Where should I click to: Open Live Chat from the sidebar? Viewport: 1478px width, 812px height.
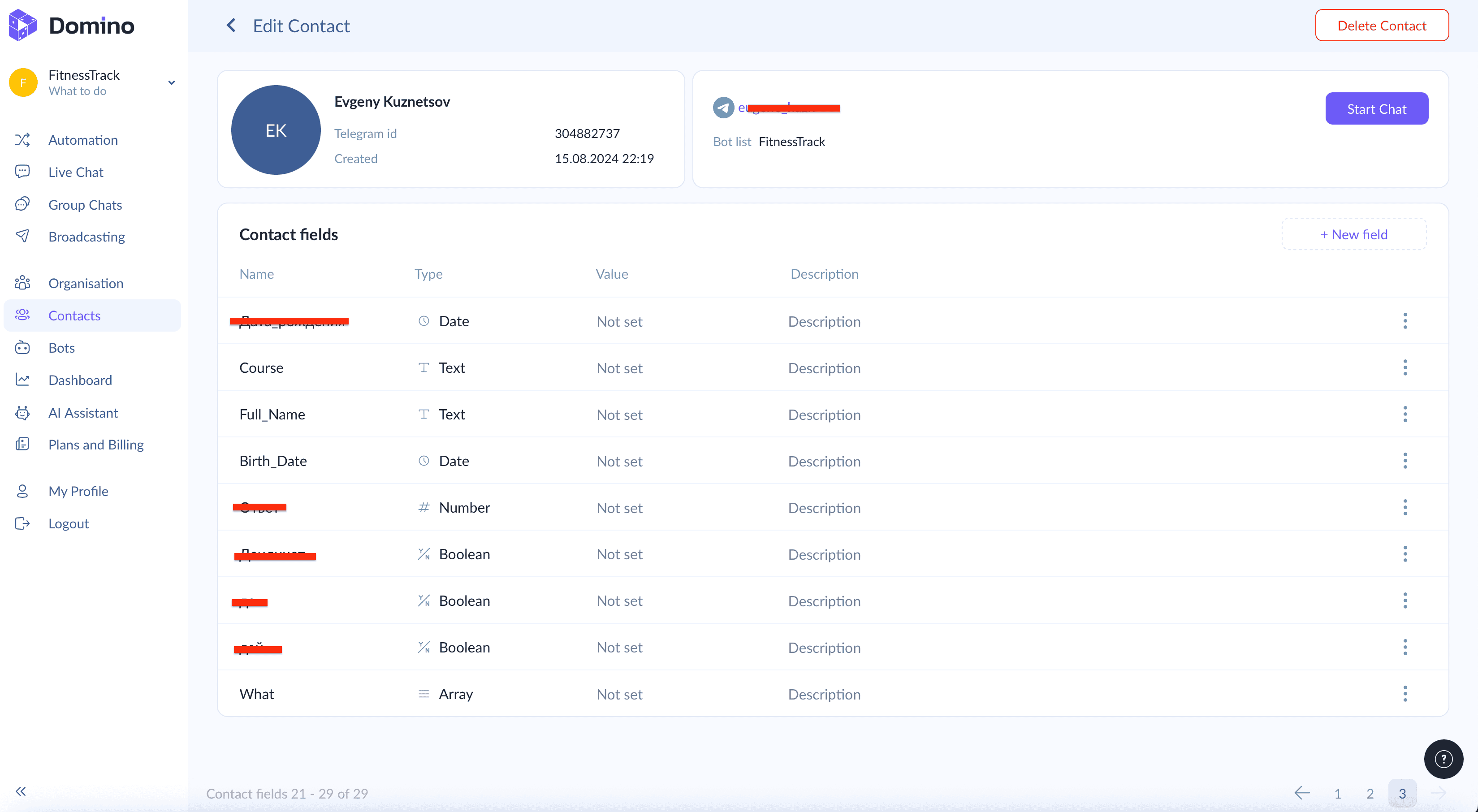76,172
